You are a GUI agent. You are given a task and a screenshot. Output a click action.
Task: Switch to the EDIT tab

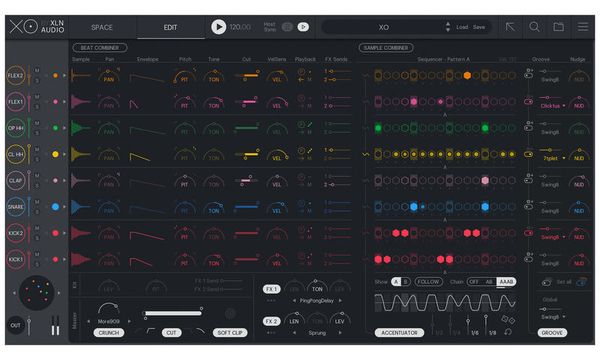(170, 27)
